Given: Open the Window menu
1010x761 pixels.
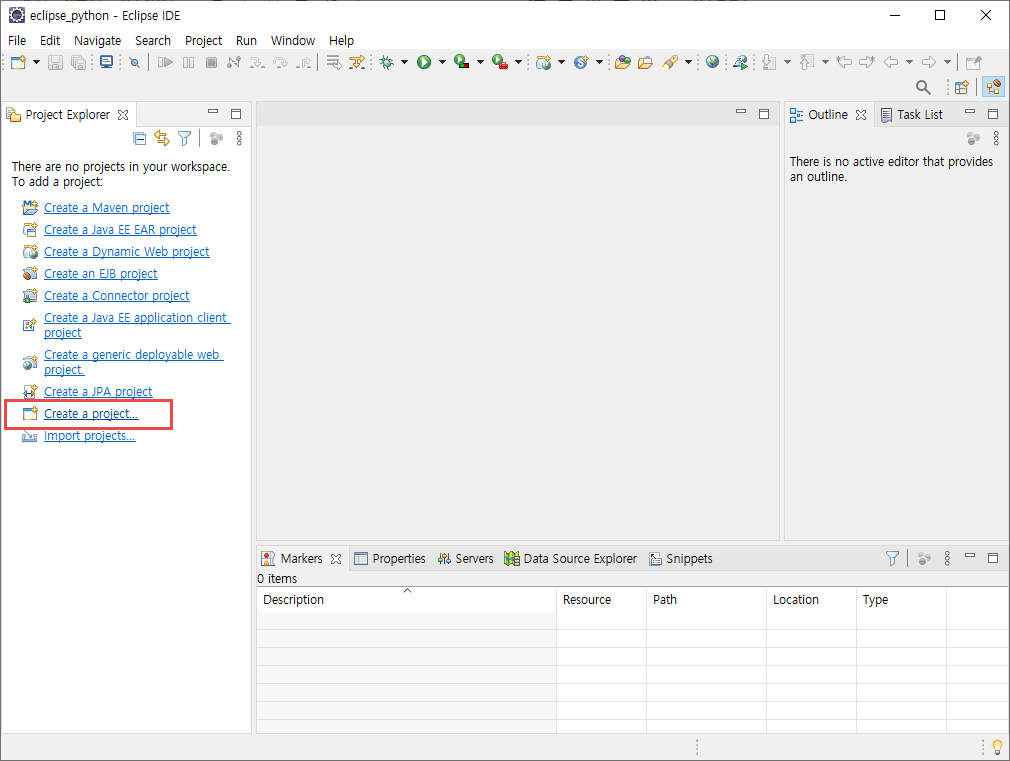Looking at the screenshot, I should coord(293,41).
